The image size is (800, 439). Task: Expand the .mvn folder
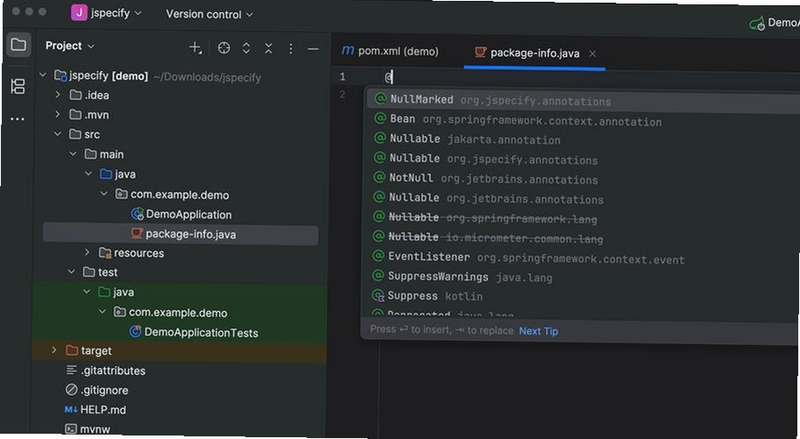tap(58, 114)
